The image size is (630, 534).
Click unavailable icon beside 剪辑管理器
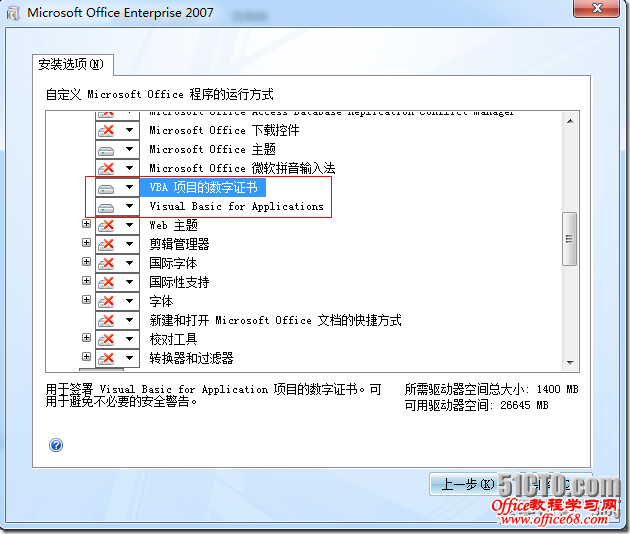[x=106, y=244]
